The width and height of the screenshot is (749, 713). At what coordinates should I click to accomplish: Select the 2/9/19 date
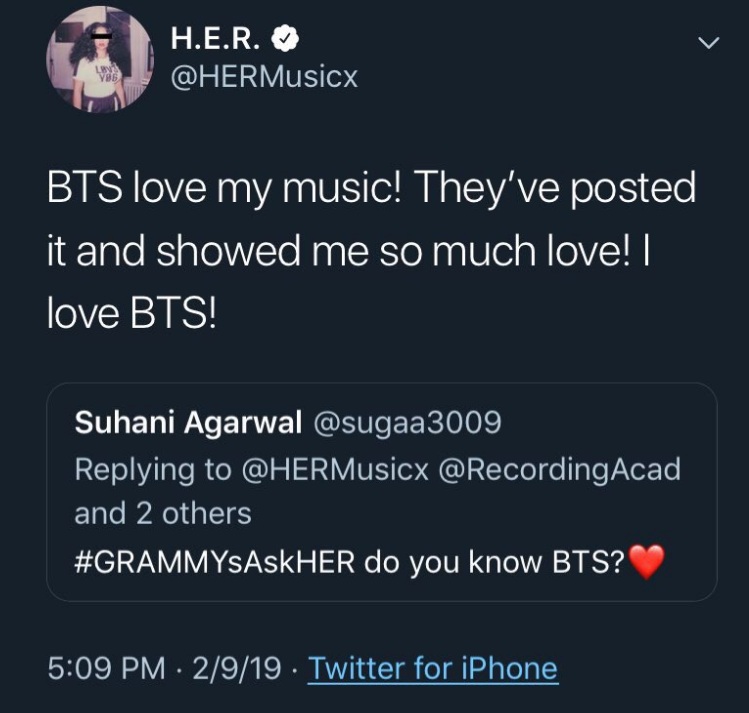click(x=236, y=667)
